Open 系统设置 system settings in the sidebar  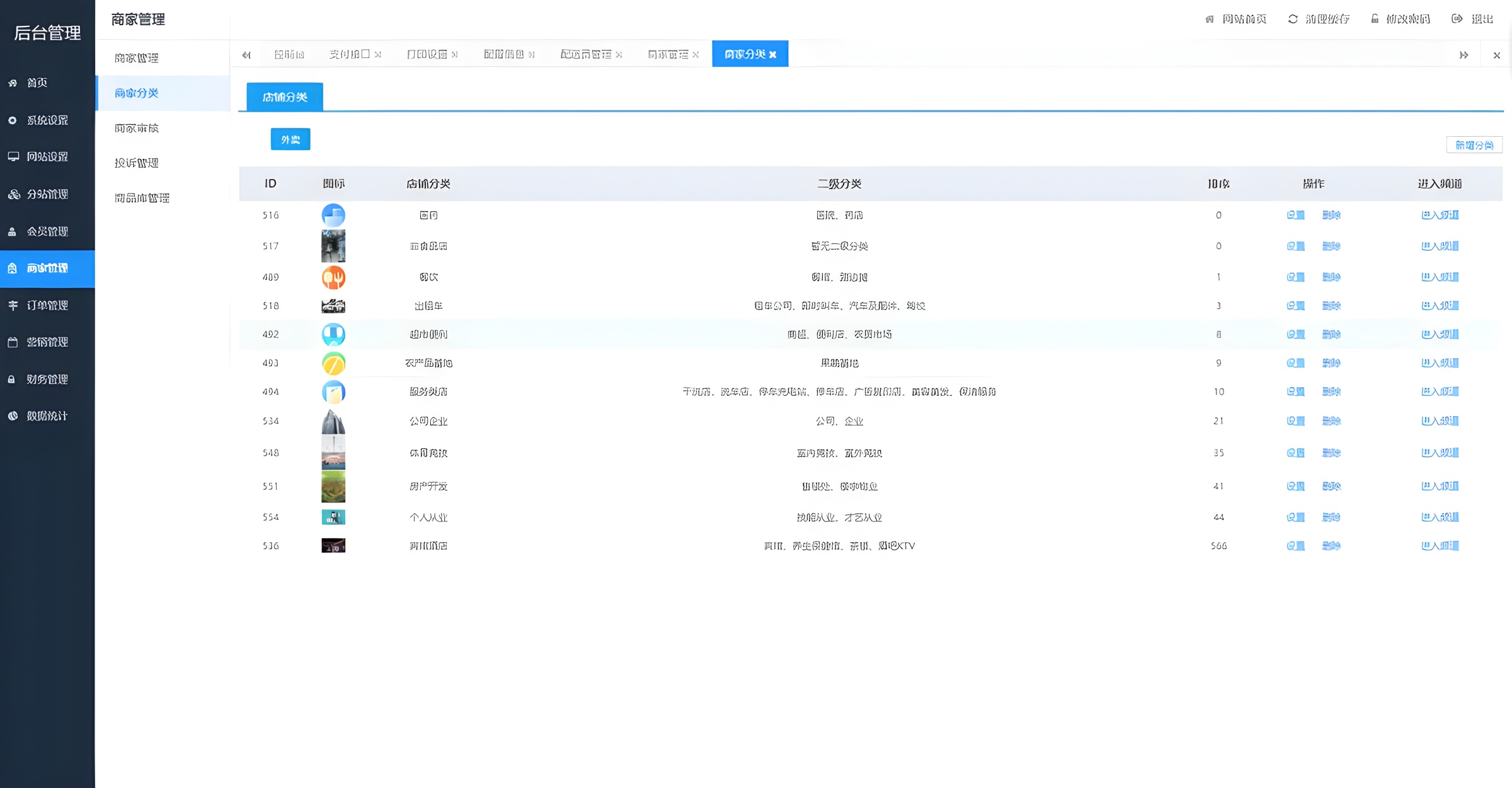[x=47, y=120]
